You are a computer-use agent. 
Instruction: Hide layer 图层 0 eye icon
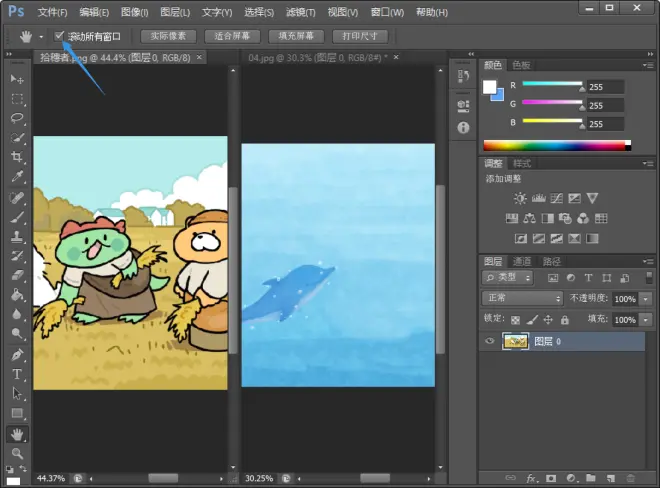tap(490, 341)
